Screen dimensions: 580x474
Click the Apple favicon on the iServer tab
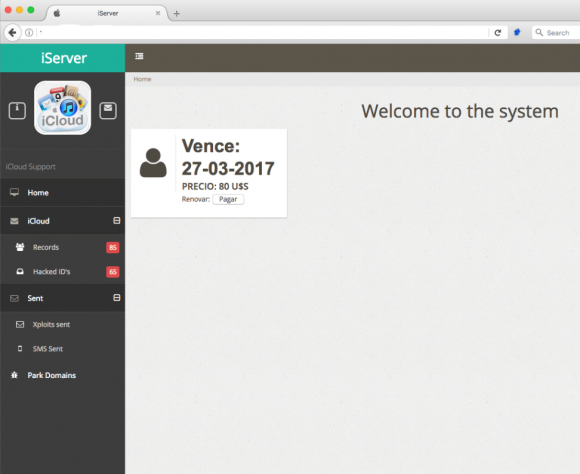tap(57, 13)
